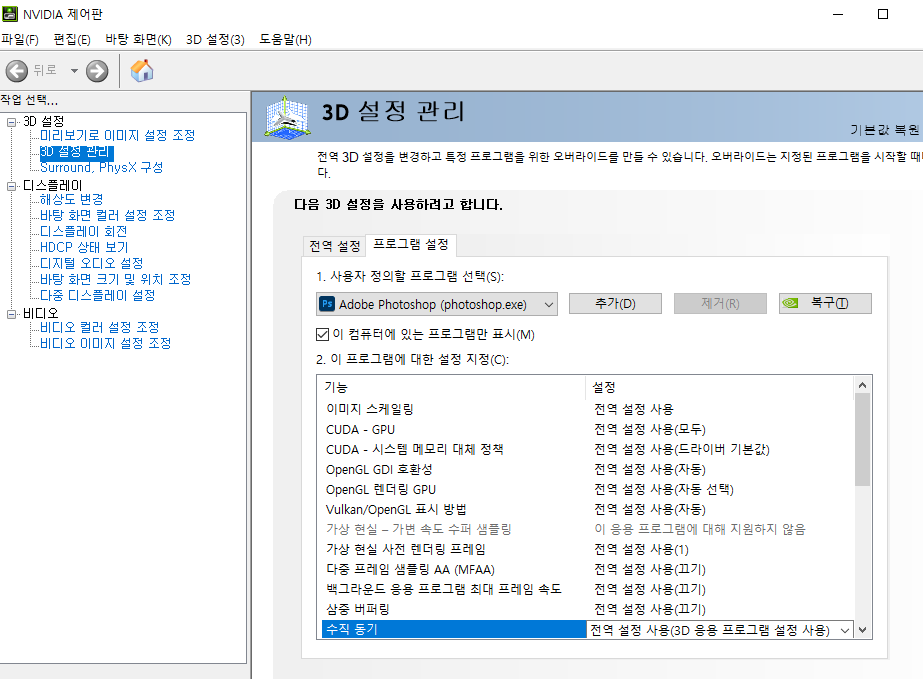Screen dimensions: 923x679
Task: Click the 기능 column header
Action: point(451,387)
